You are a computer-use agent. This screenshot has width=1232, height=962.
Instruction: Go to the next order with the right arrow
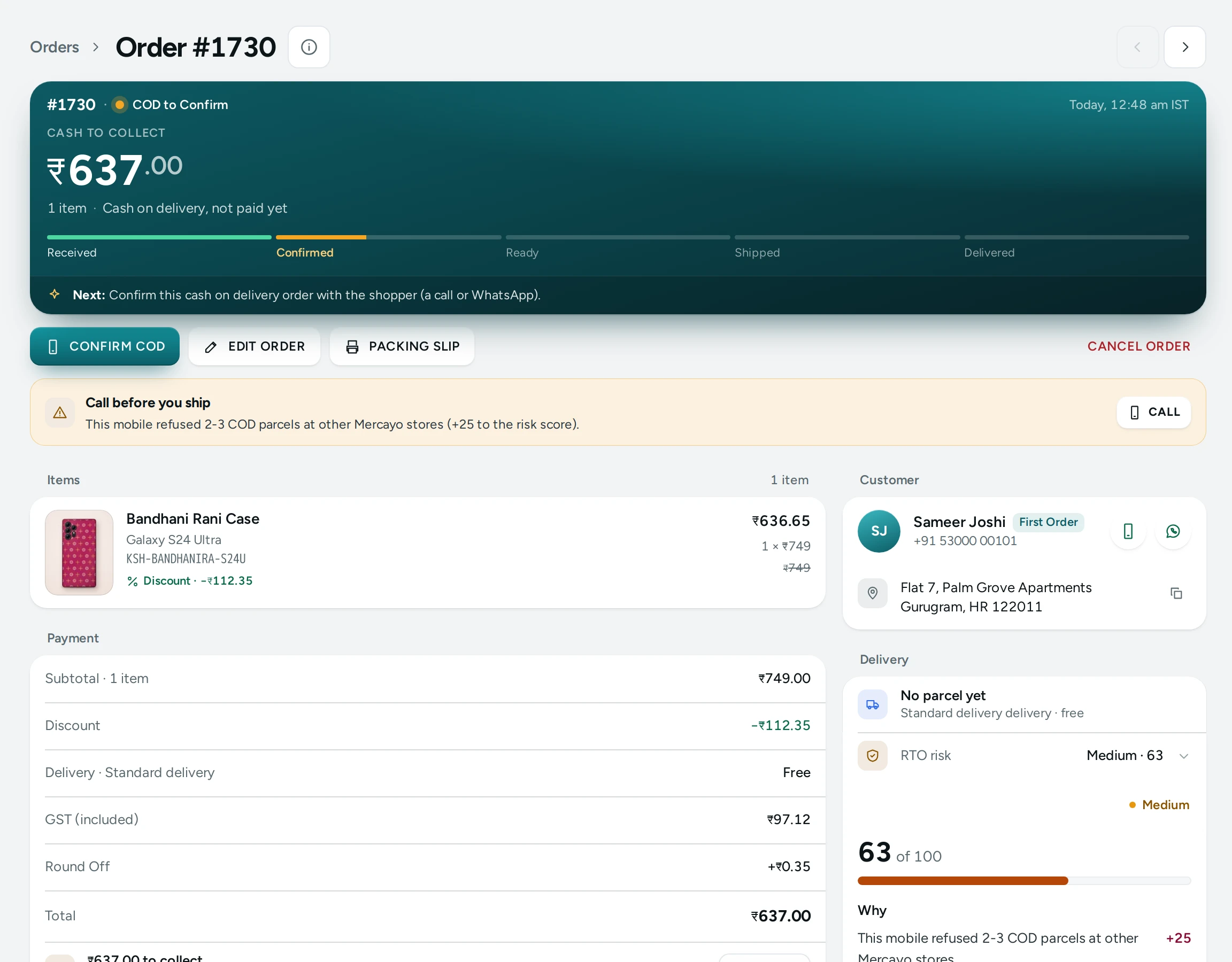click(1184, 47)
